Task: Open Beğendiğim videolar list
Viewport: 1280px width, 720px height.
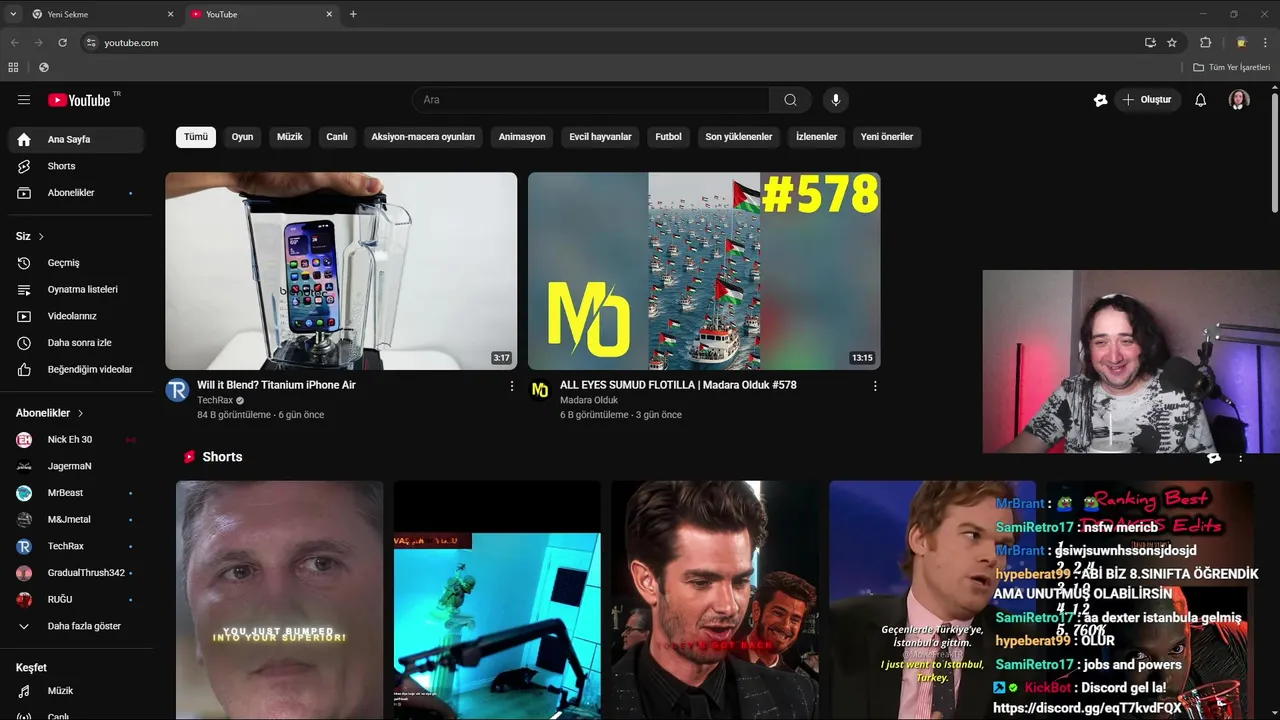Action: tap(76, 369)
